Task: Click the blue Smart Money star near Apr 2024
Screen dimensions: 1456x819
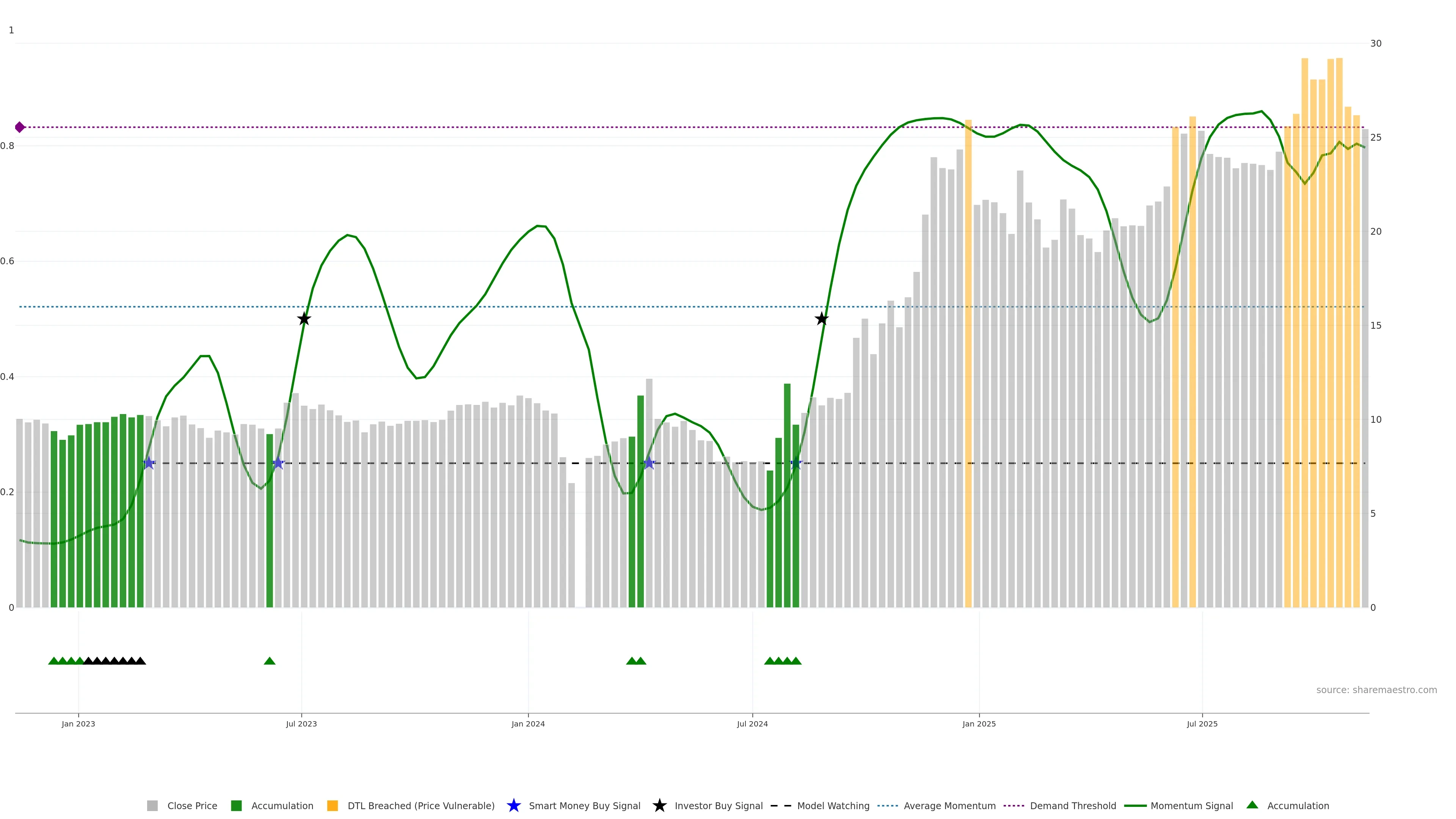Action: tap(649, 463)
